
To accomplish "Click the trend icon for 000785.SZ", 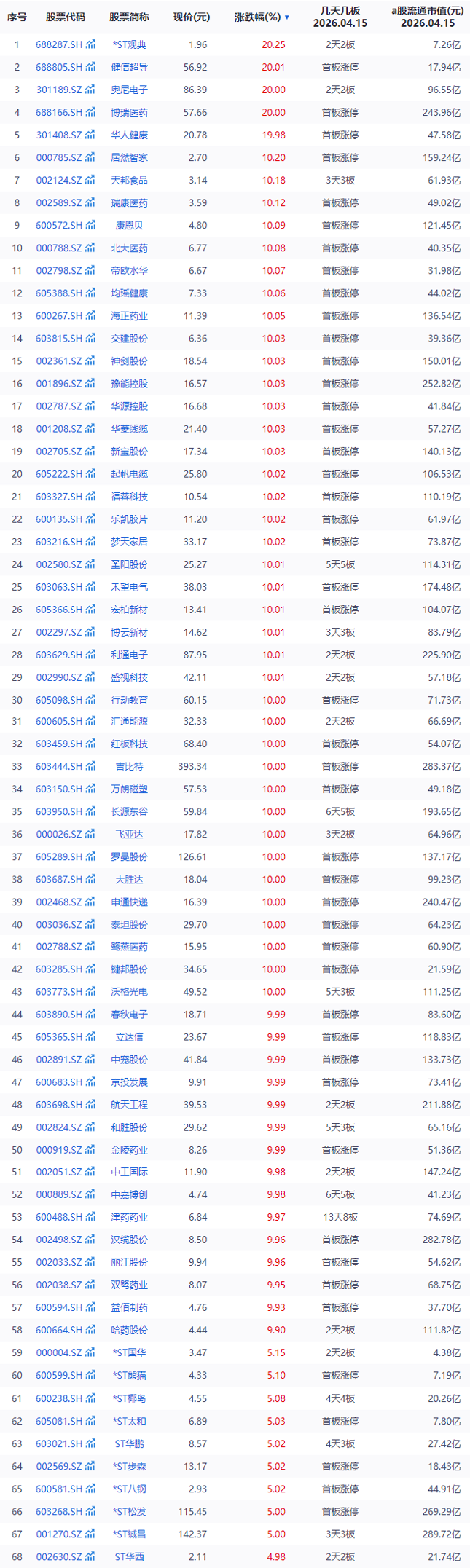I will point(90,157).
